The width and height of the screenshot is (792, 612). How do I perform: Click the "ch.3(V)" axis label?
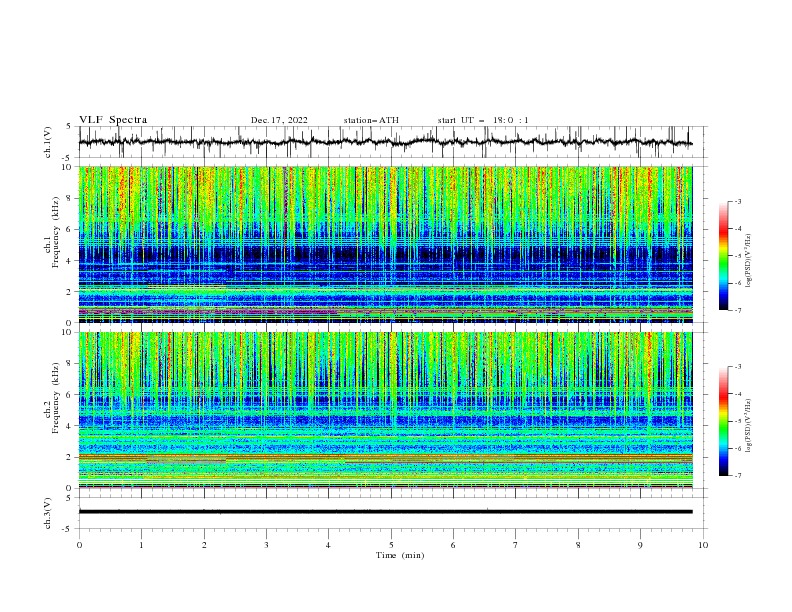(48, 513)
